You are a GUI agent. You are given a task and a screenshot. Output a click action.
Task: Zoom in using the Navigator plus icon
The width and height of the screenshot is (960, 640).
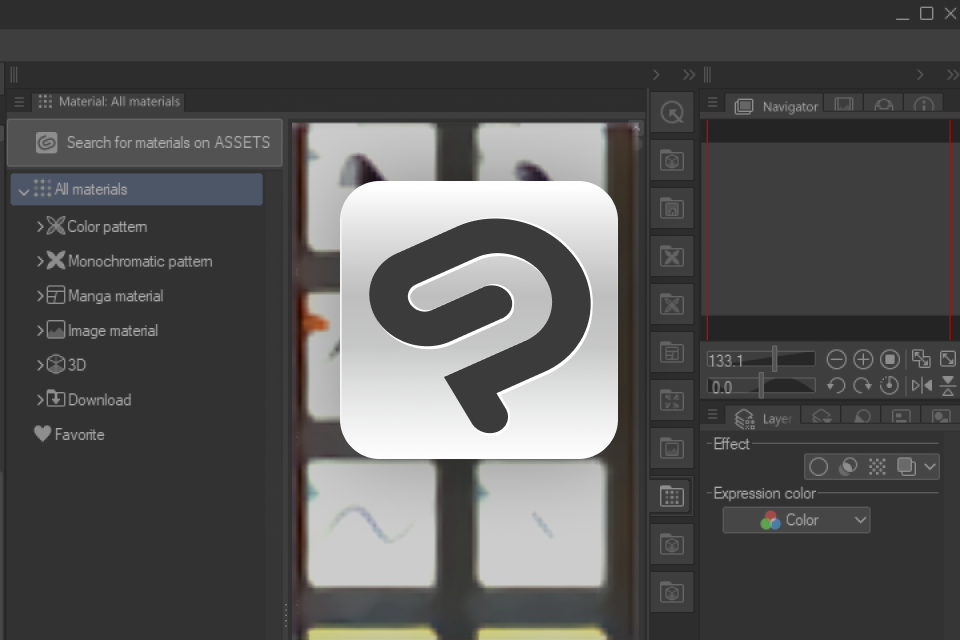pyautogui.click(x=863, y=360)
